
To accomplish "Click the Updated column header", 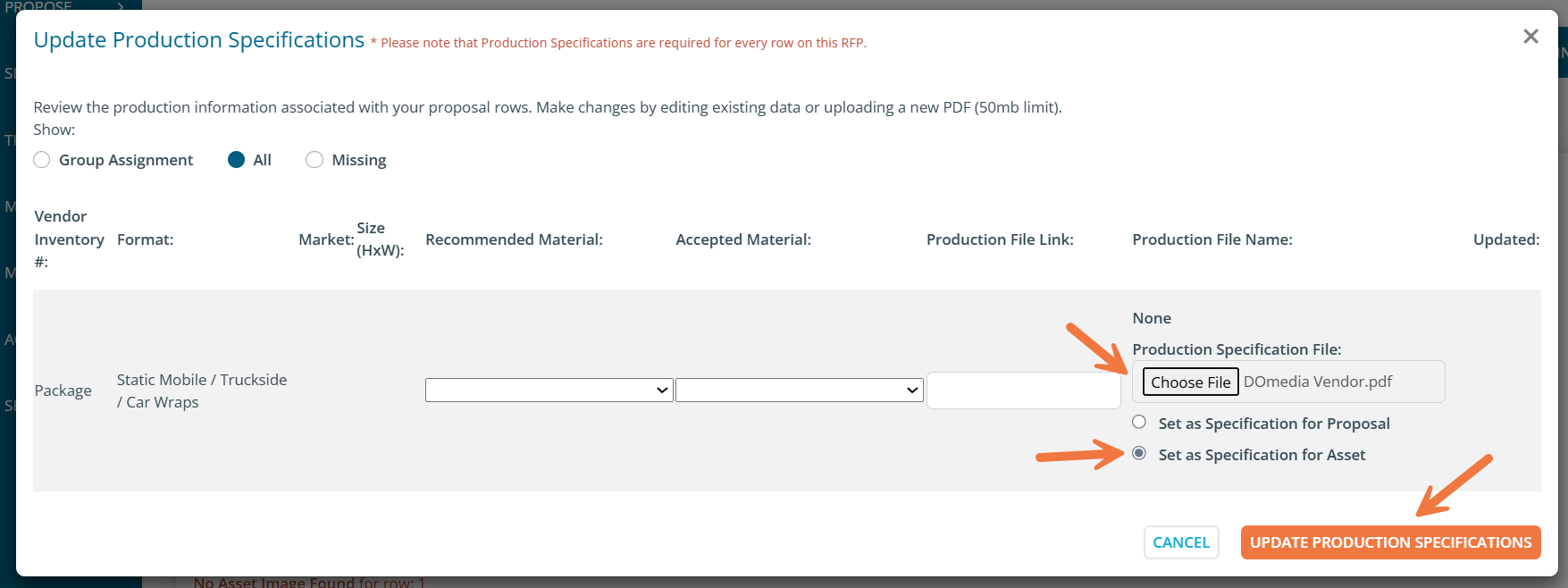I will (x=1505, y=239).
